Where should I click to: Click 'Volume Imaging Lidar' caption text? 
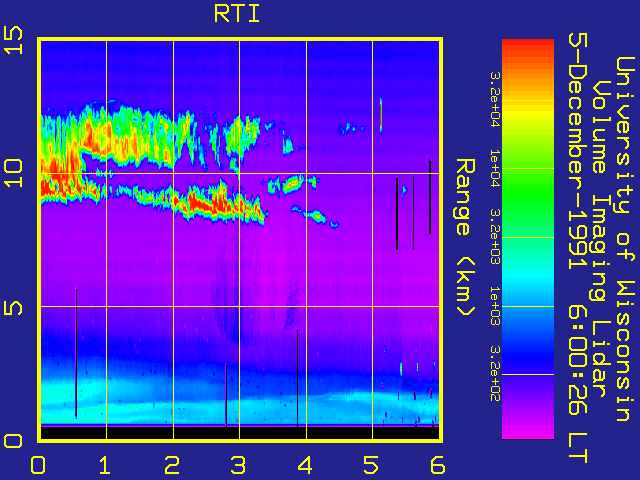(x=599, y=239)
